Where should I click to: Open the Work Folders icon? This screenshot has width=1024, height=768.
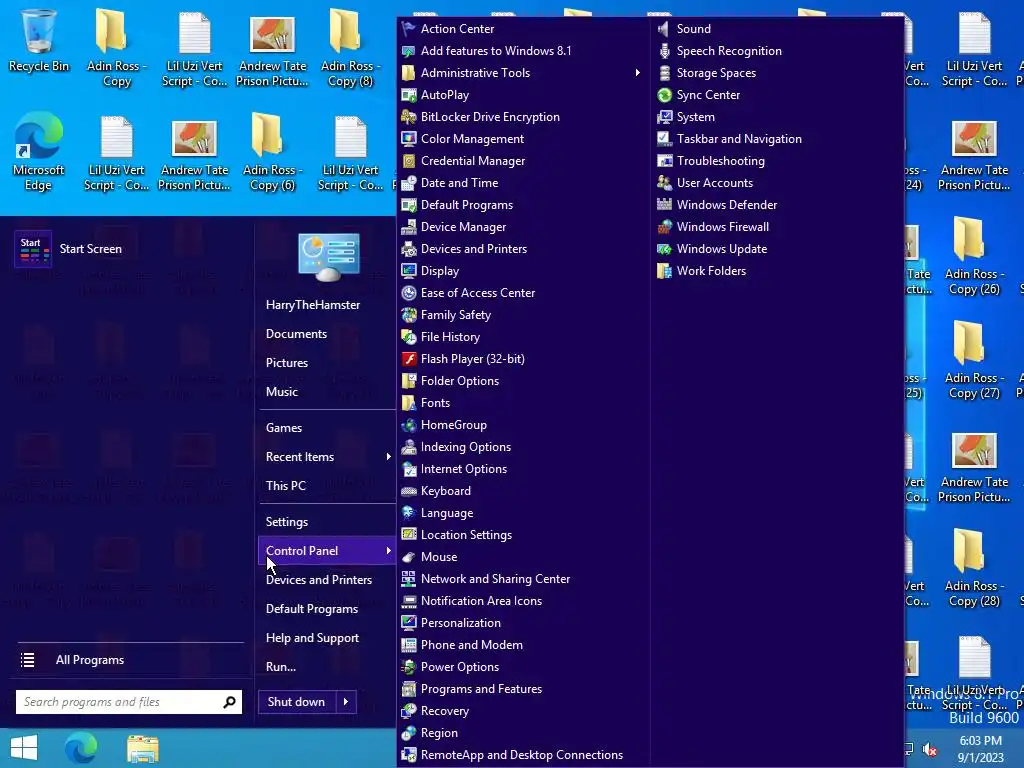(664, 271)
